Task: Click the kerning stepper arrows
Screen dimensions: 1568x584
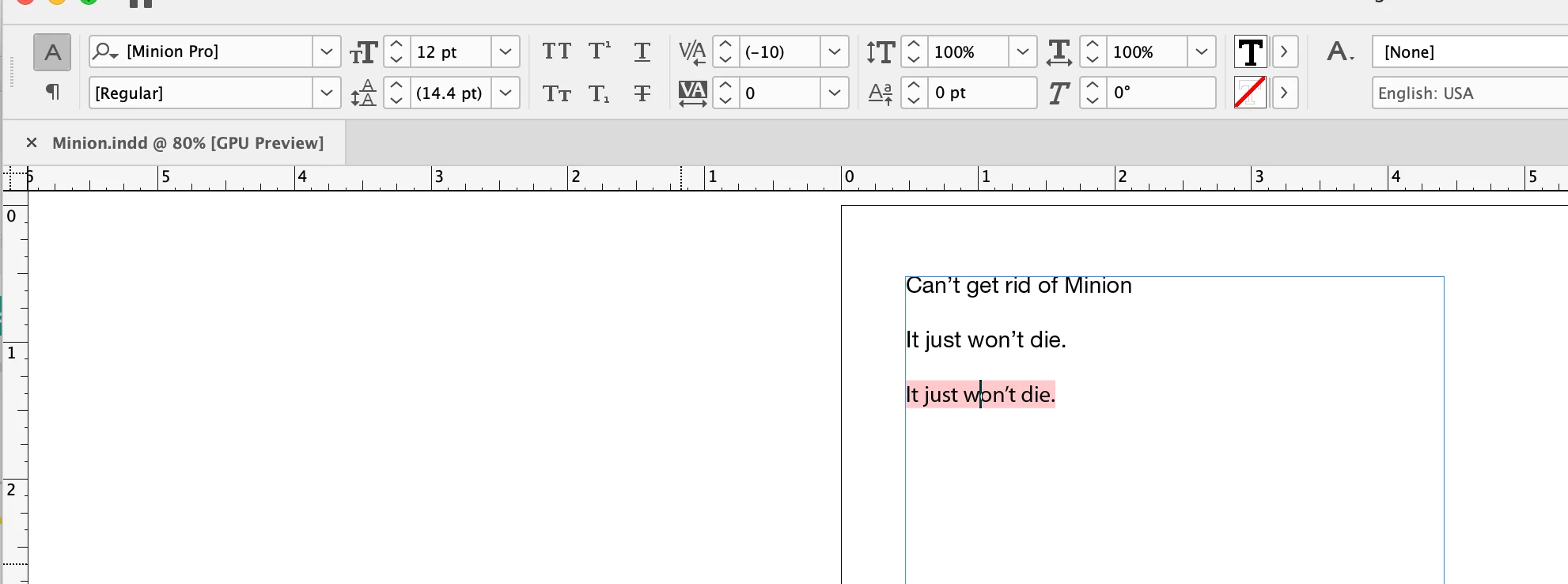Action: (x=725, y=51)
